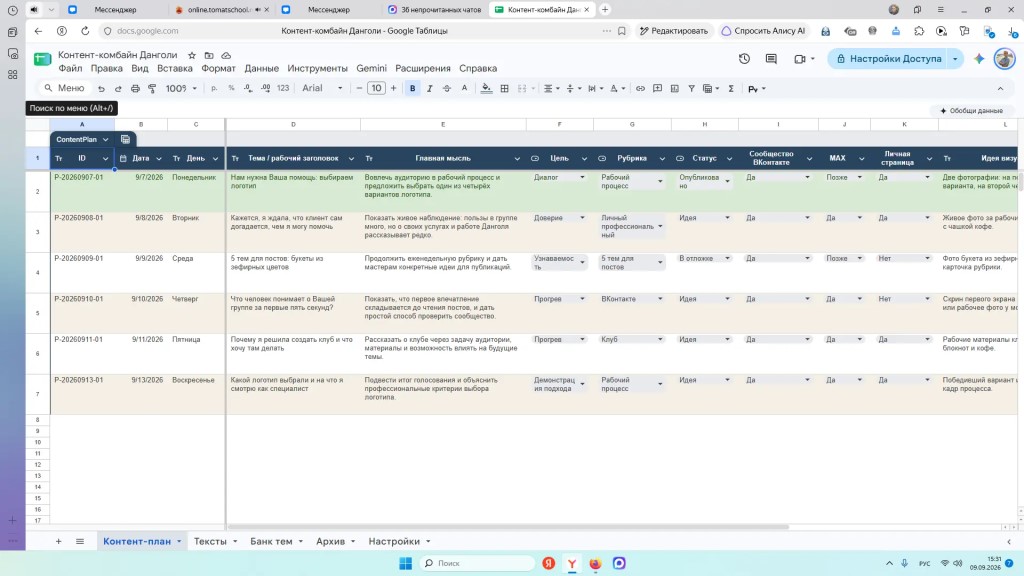Select the paint format roller tool

pos(152,89)
